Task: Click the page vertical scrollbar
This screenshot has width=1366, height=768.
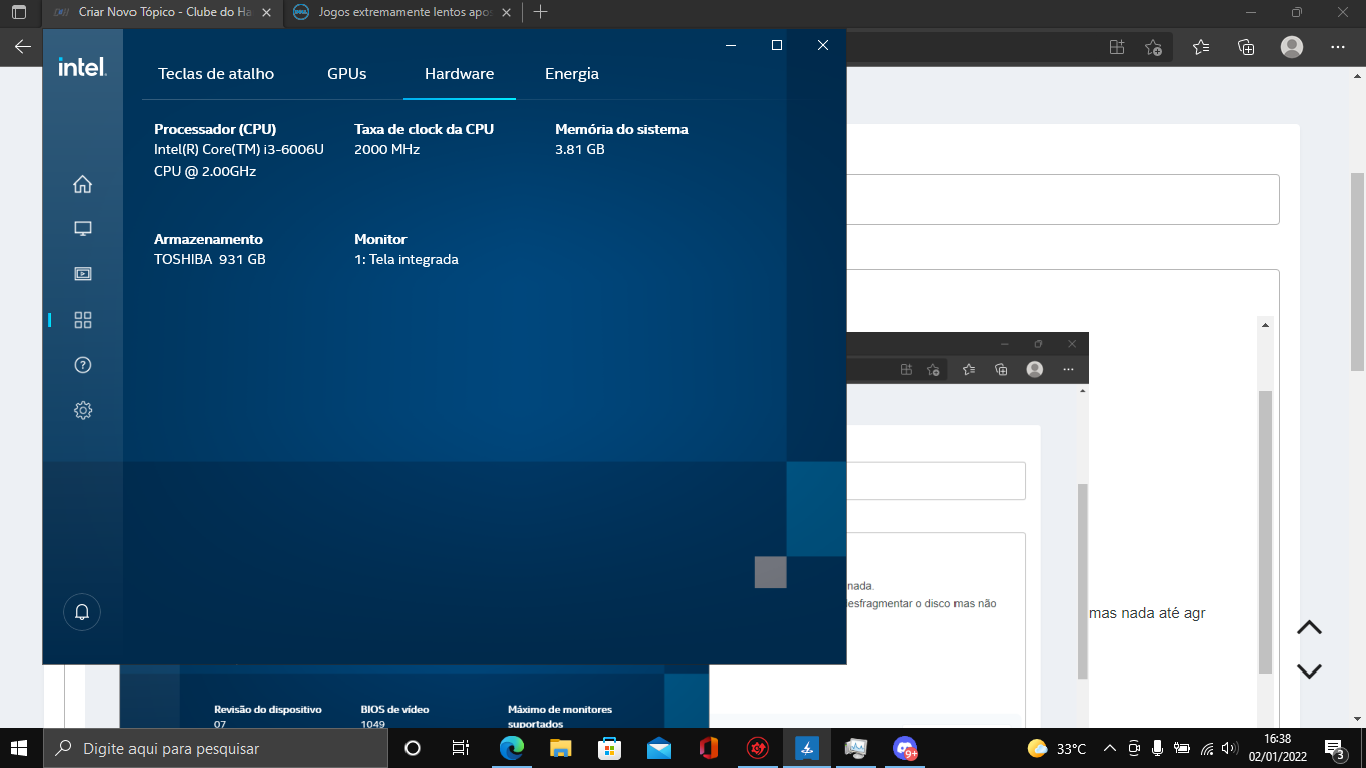Action: 1357,270
